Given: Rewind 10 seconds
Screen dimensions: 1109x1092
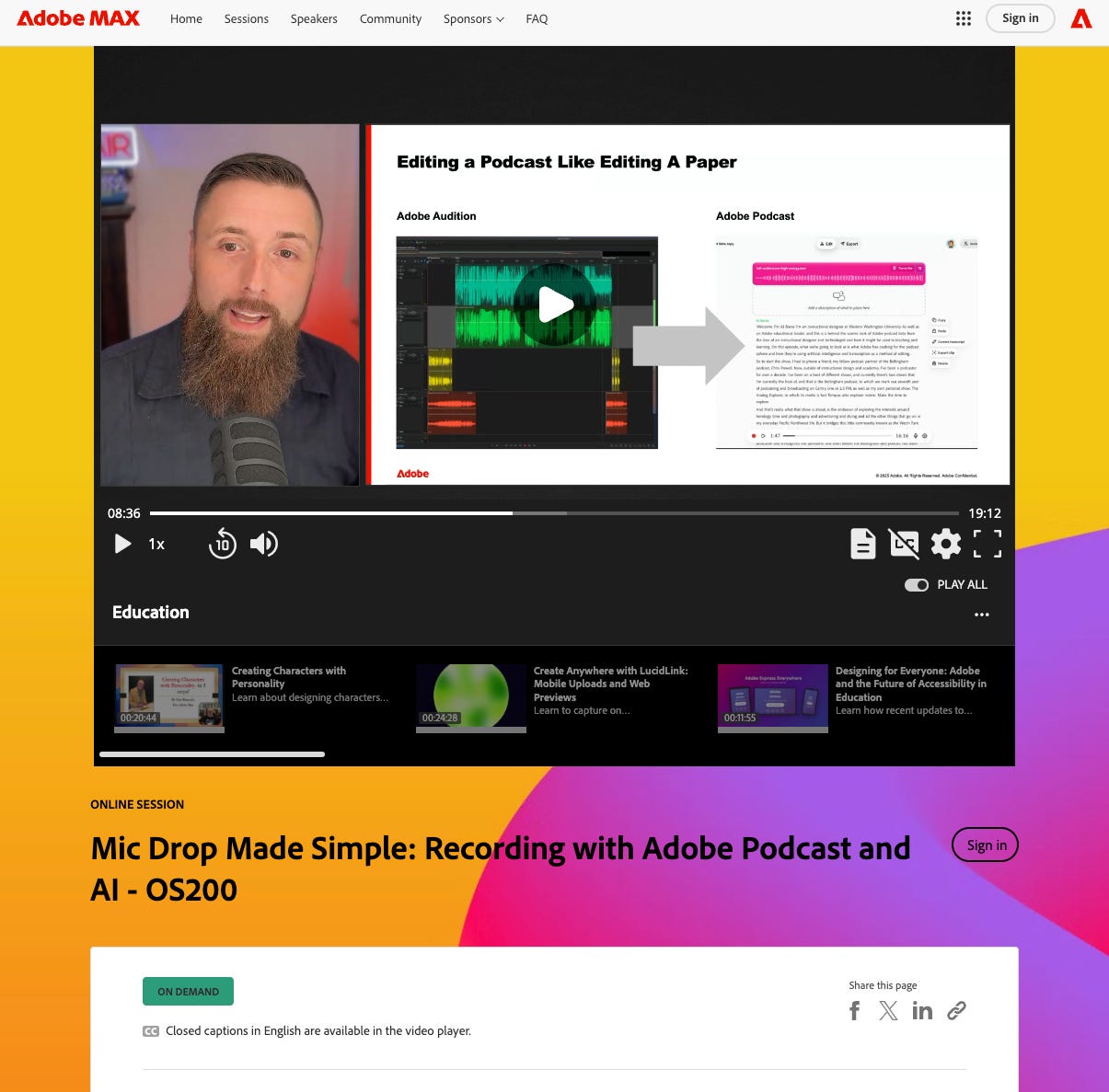Looking at the screenshot, I should [x=223, y=544].
